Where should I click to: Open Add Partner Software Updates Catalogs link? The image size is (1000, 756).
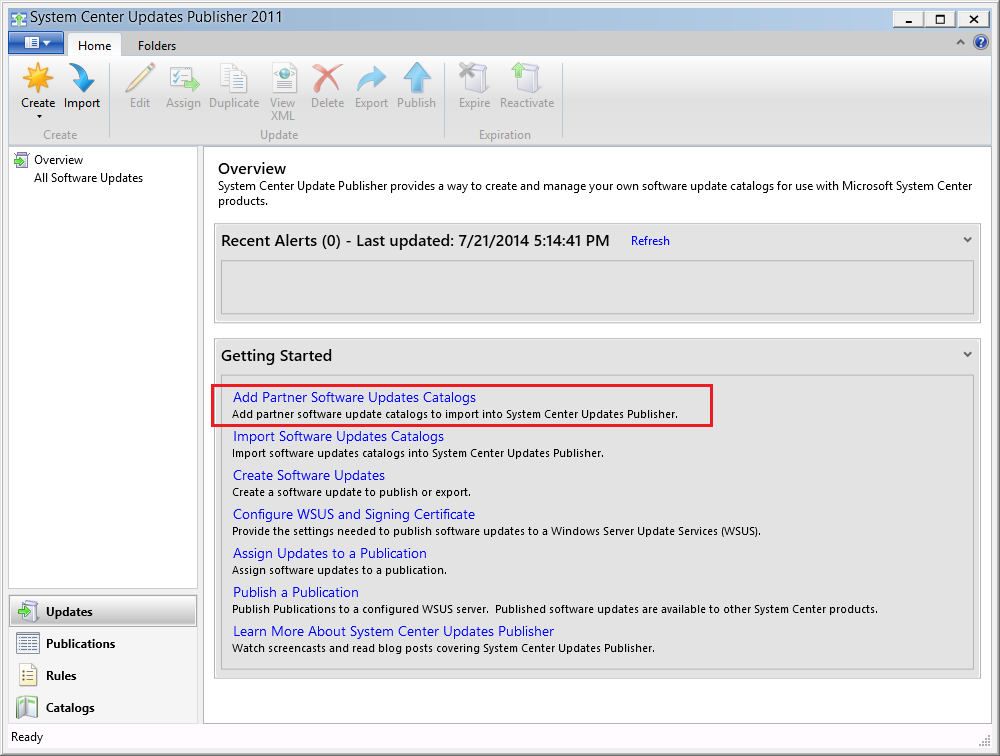point(354,397)
